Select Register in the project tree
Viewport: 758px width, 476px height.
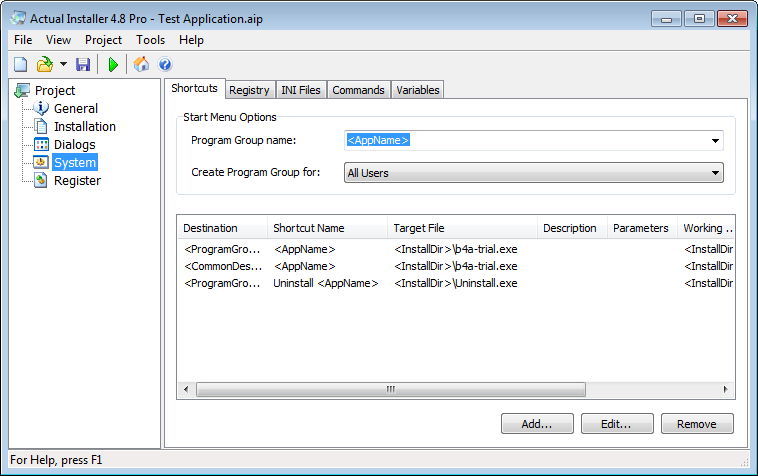pyautogui.click(x=77, y=181)
